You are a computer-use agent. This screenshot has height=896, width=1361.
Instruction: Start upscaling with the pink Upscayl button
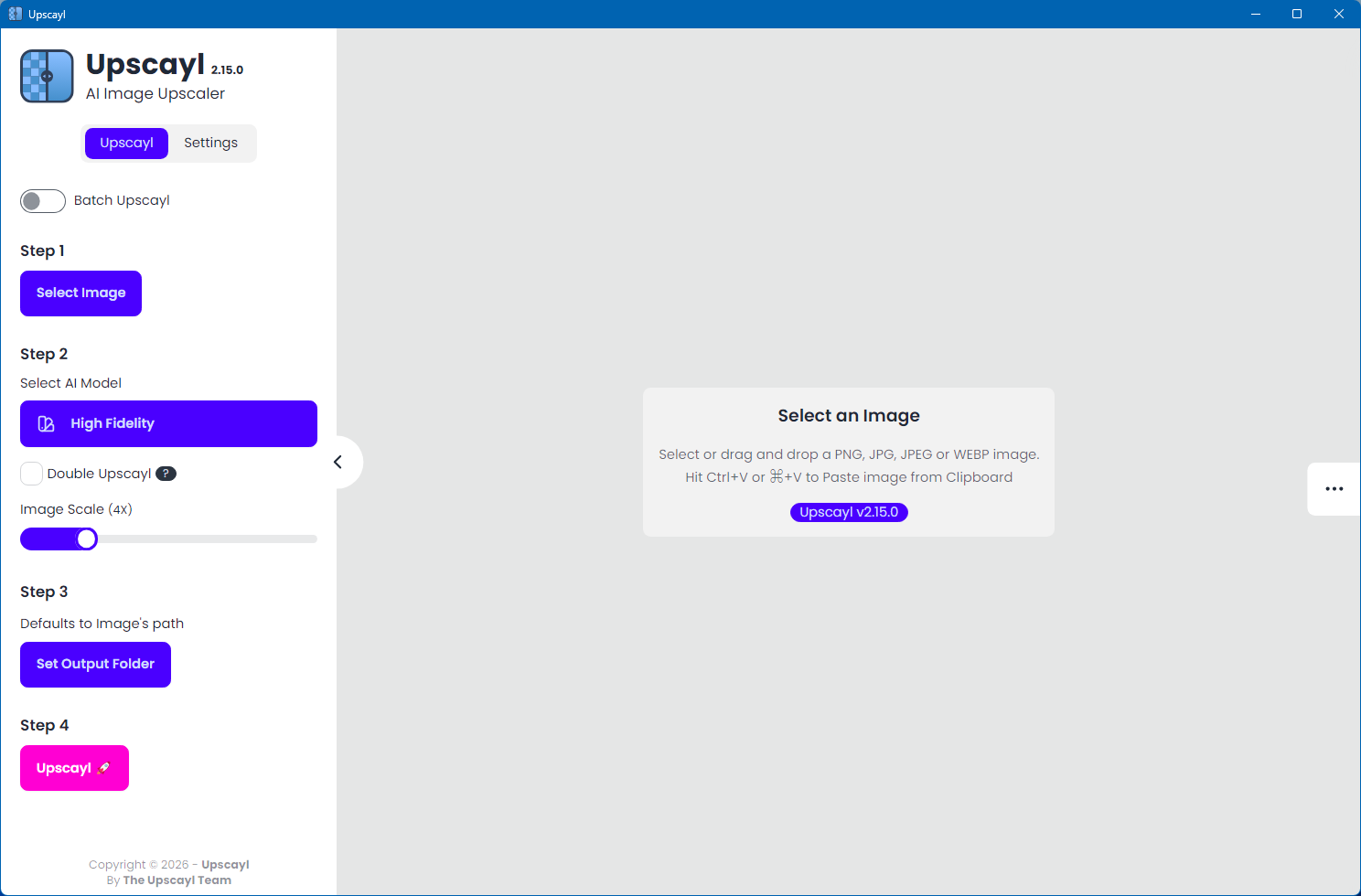74,768
